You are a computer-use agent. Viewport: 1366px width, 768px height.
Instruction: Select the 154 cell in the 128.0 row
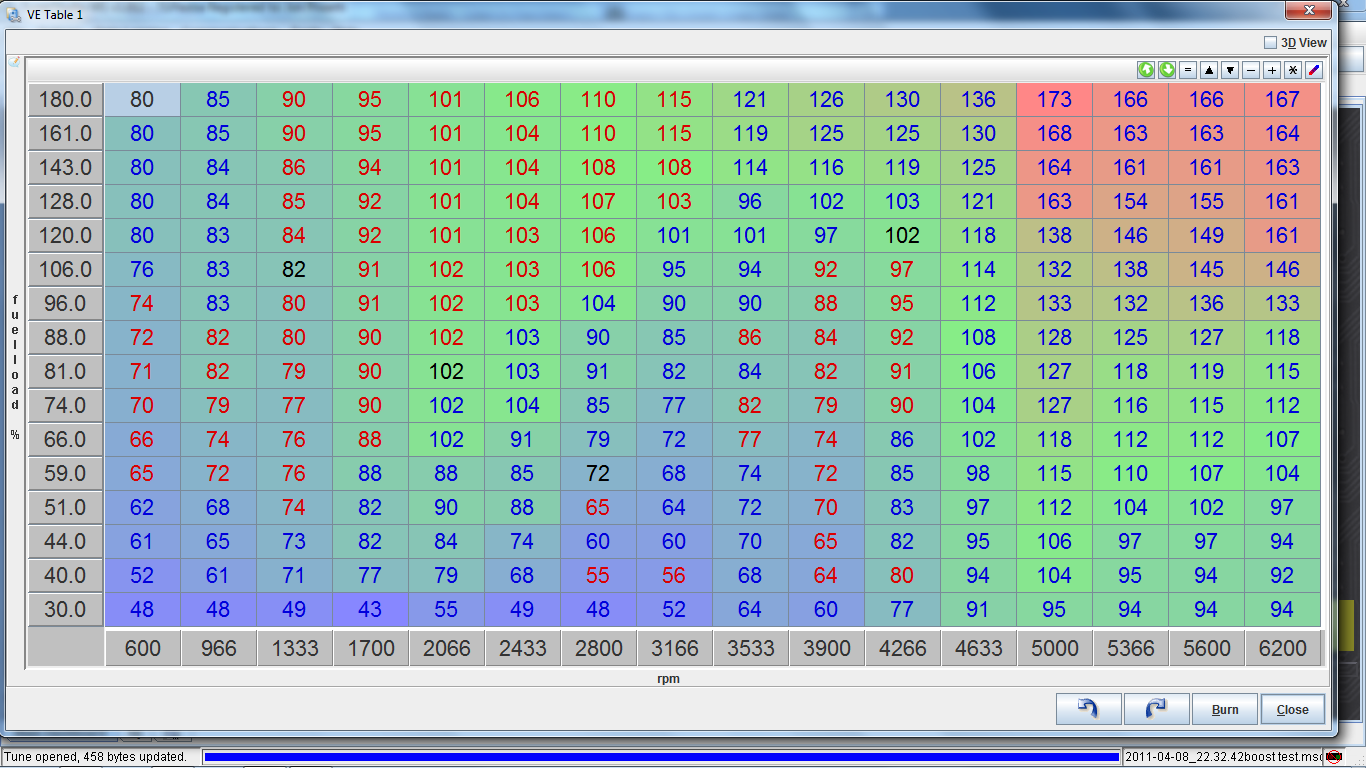pos(1131,201)
